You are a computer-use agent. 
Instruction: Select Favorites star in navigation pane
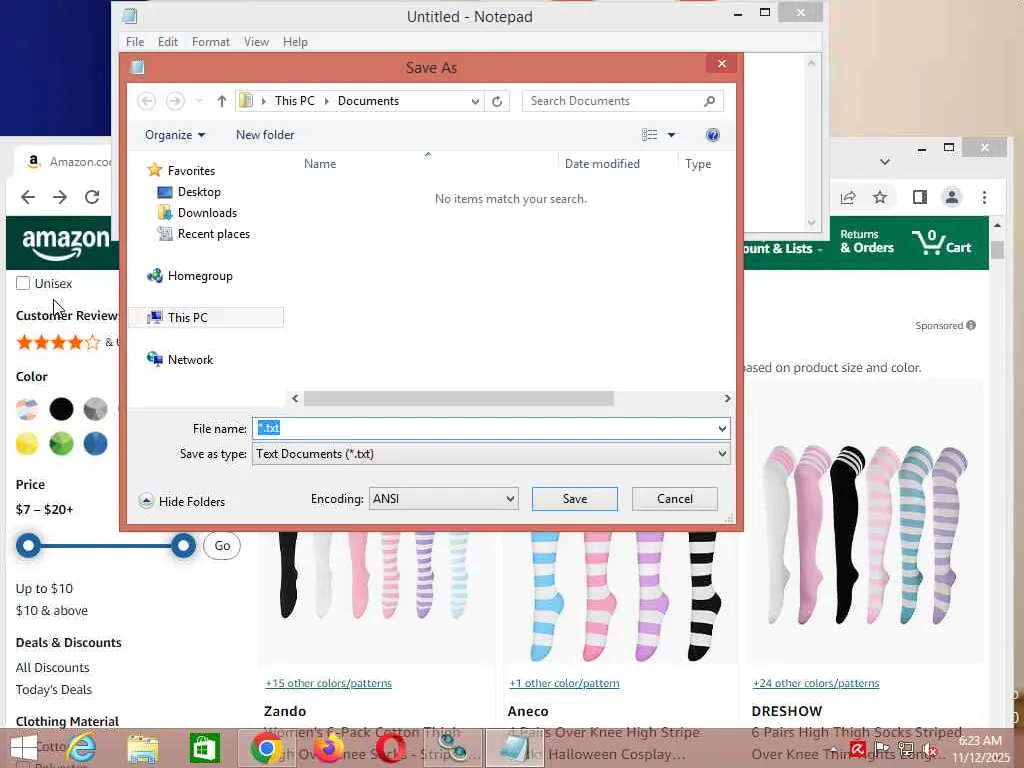[x=155, y=170]
